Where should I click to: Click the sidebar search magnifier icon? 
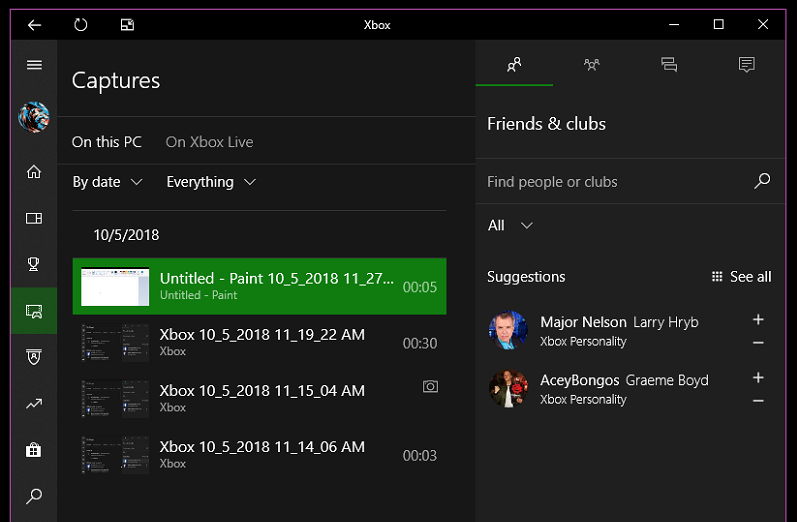click(x=34, y=496)
